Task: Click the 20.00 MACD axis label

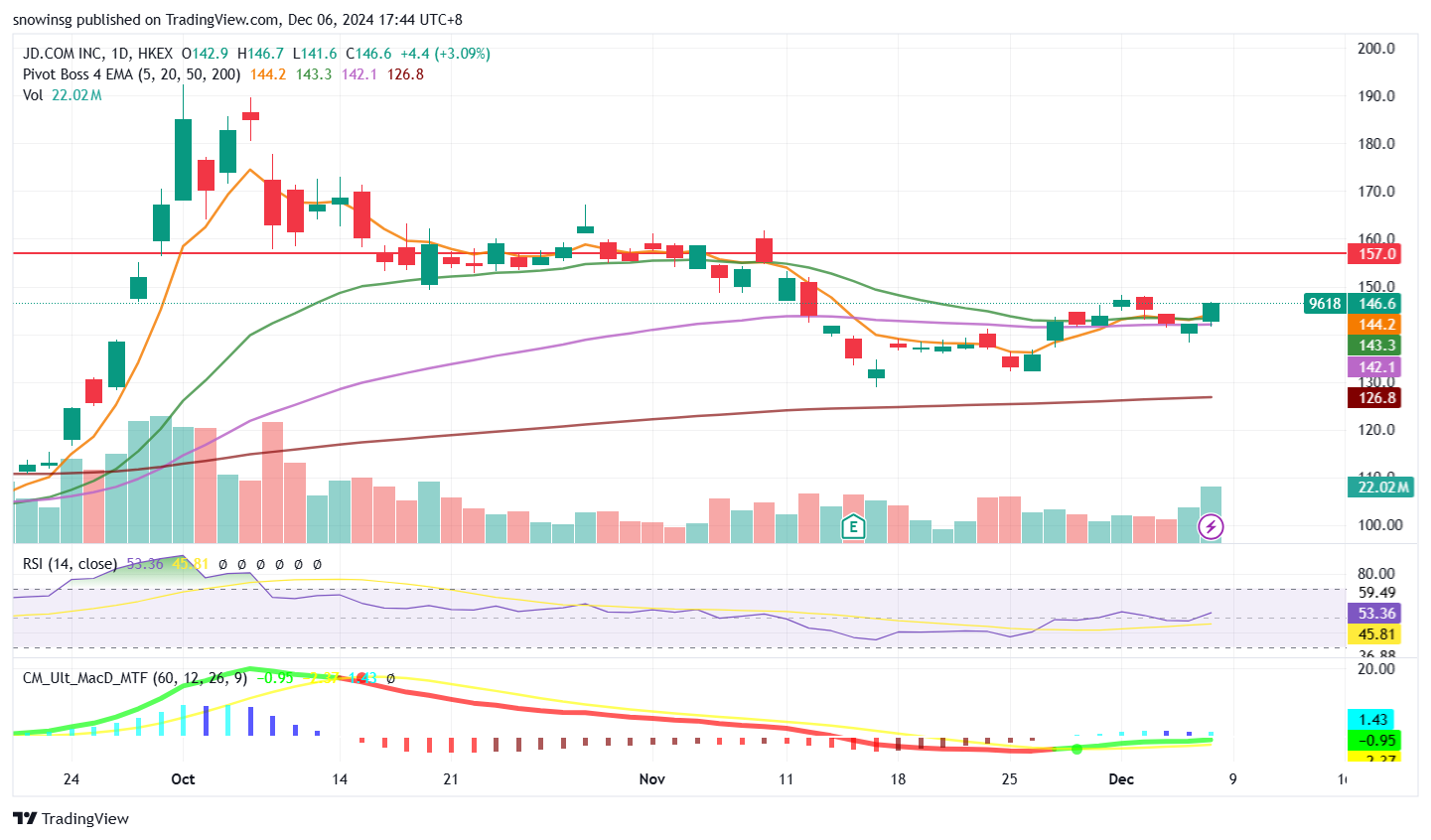Action: click(x=1376, y=669)
